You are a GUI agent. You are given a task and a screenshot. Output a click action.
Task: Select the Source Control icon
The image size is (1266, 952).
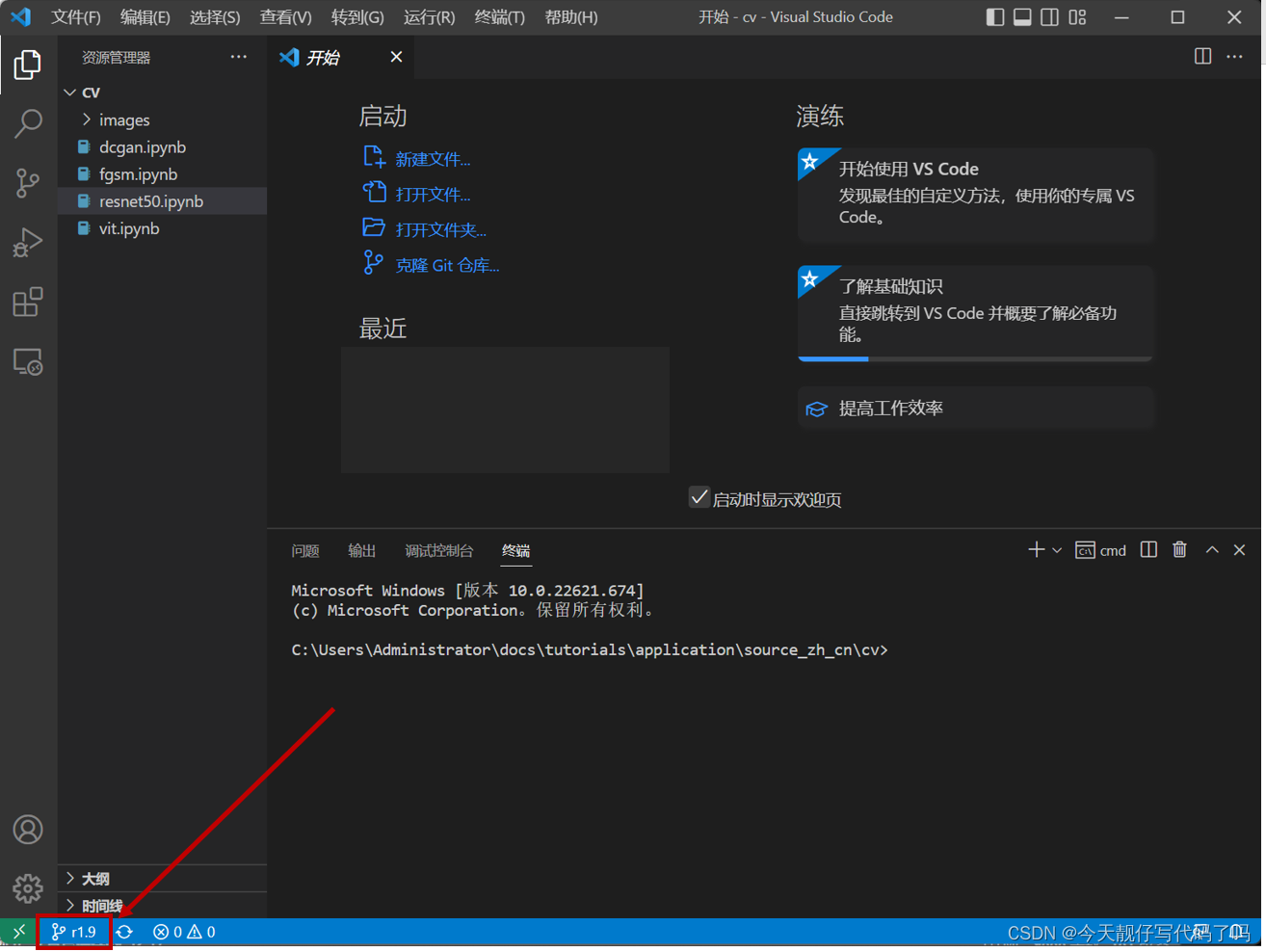27,183
